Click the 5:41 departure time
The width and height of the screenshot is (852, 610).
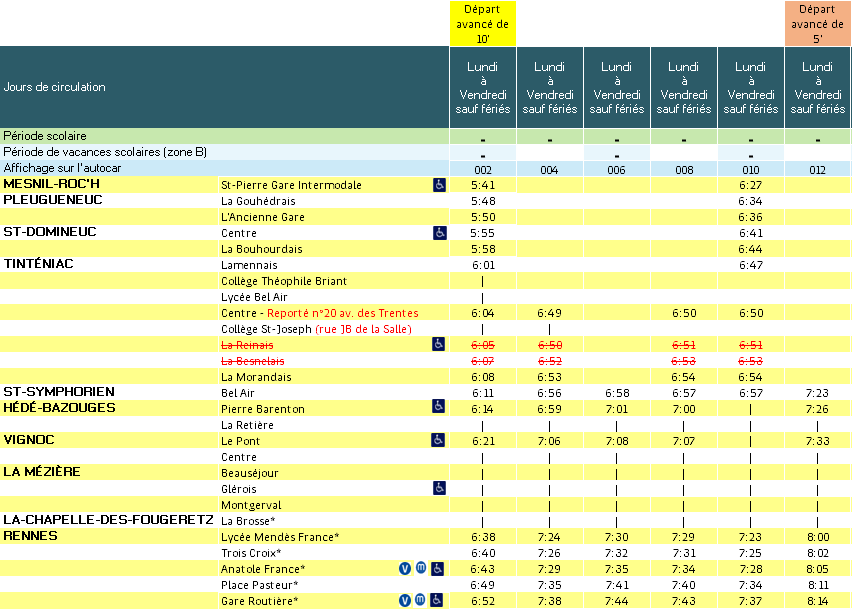[x=483, y=185]
